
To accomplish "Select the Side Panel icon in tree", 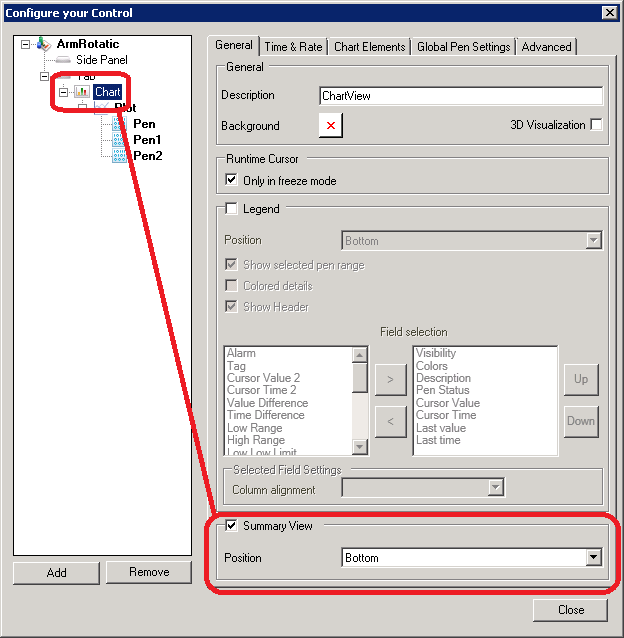I will (63, 60).
